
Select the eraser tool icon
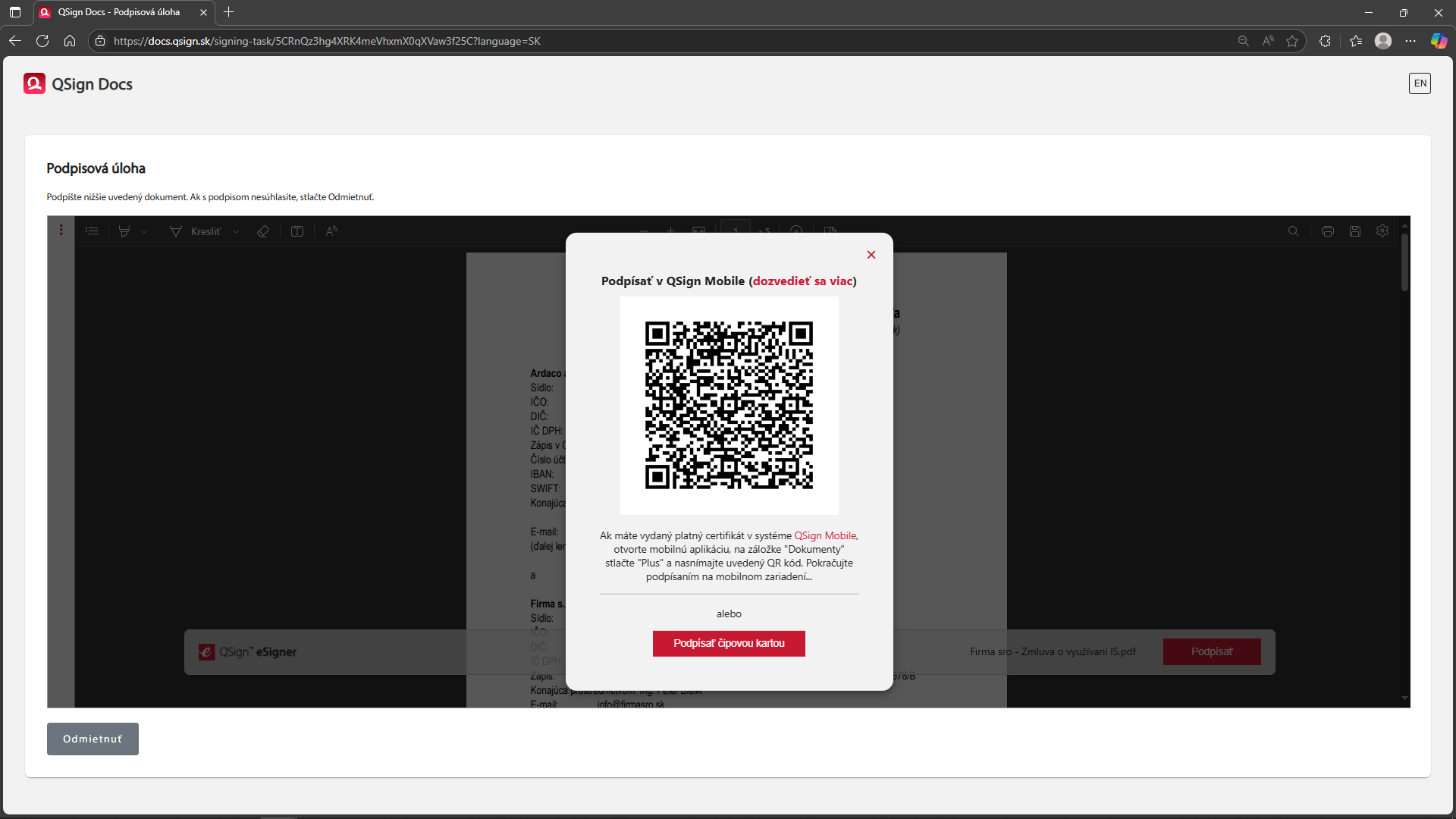click(263, 231)
